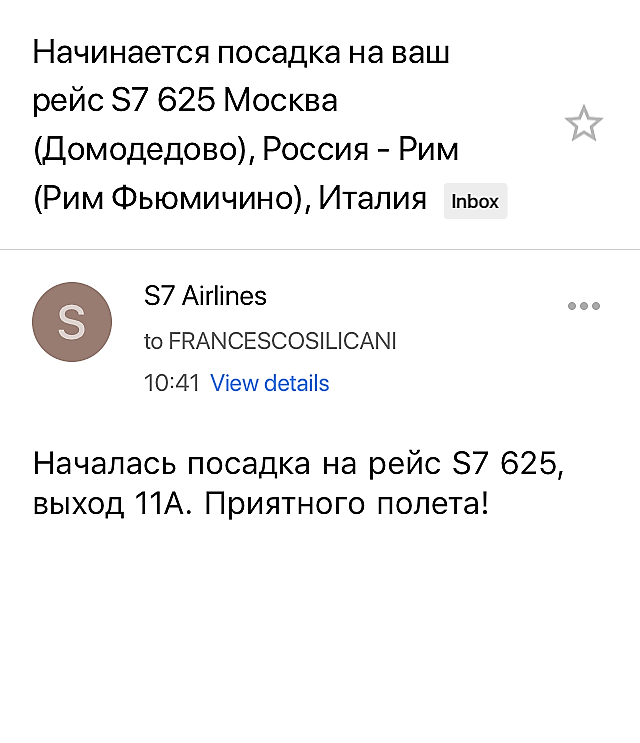Star this S7 boarding email
Viewport: 640px width, 743px height.
pyautogui.click(x=584, y=124)
